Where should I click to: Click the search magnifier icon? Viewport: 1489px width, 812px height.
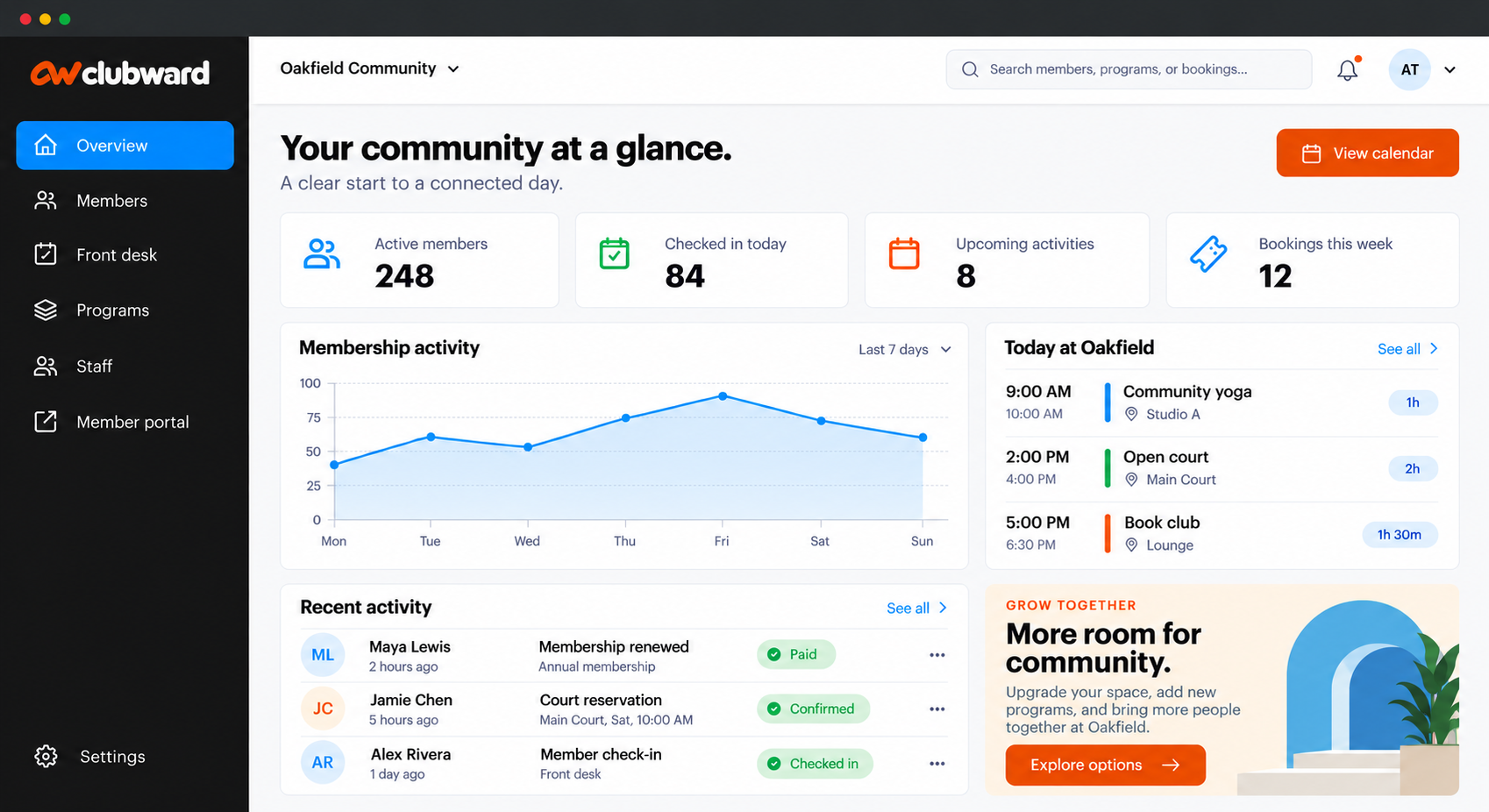(x=970, y=69)
